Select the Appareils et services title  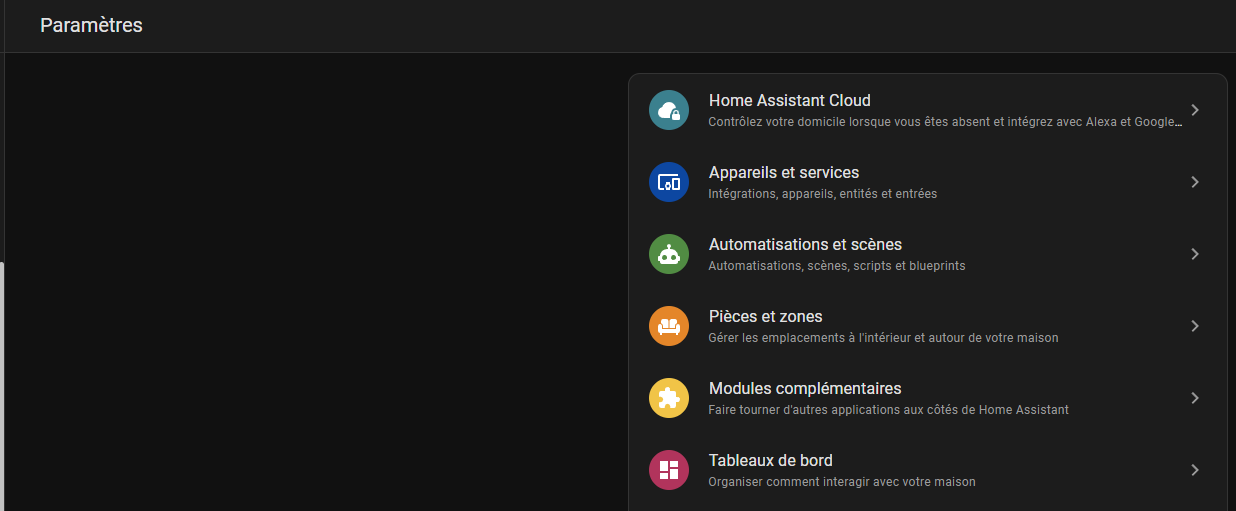point(784,172)
